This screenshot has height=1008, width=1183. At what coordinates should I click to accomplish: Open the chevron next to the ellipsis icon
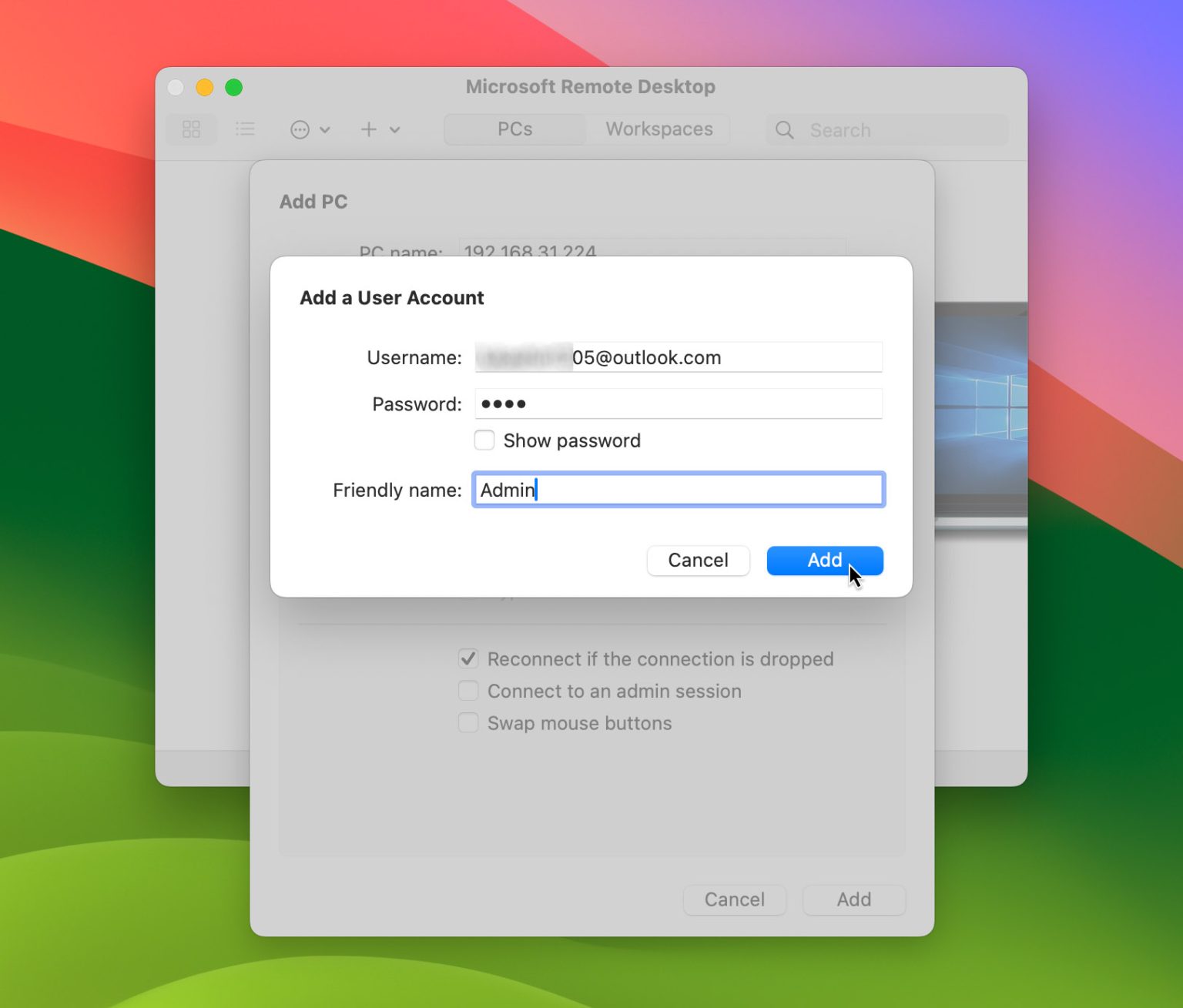click(x=325, y=129)
